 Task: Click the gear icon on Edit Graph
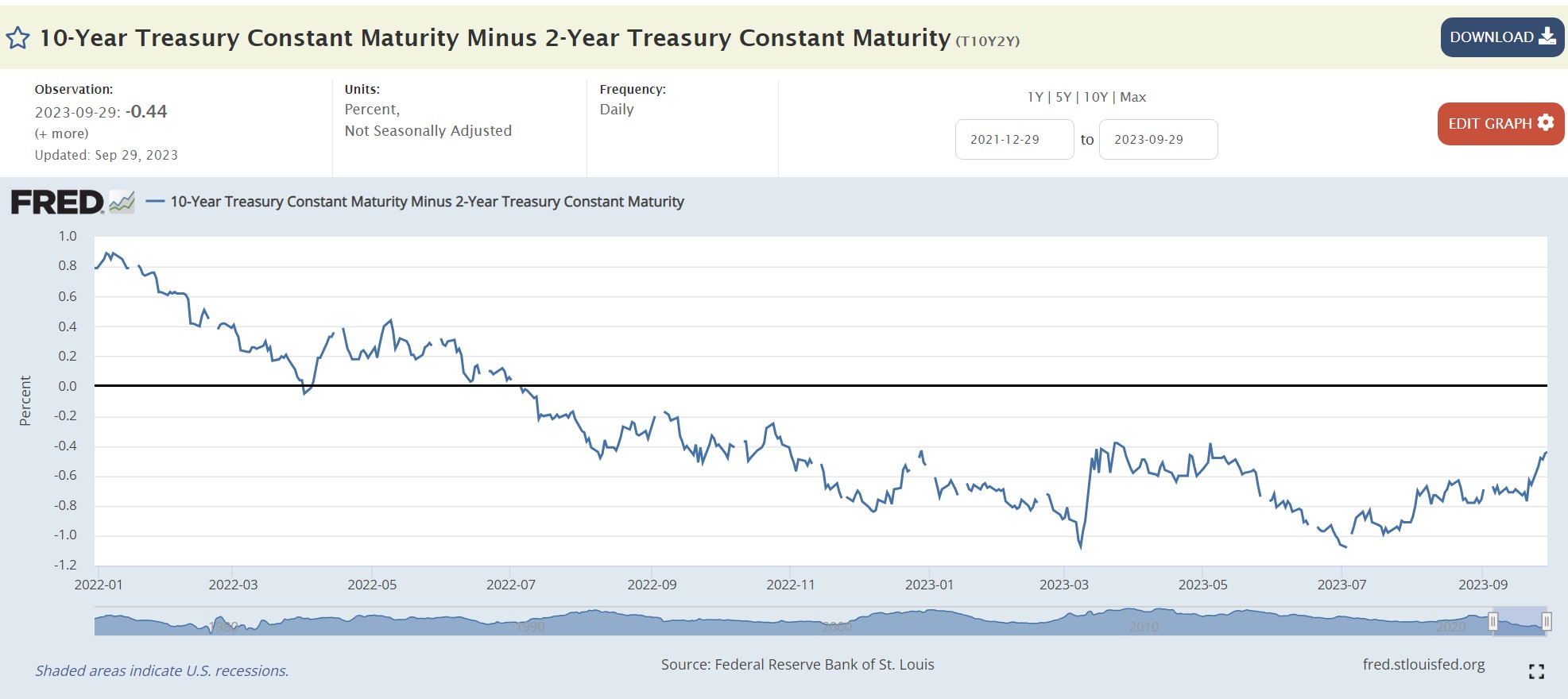point(1546,122)
